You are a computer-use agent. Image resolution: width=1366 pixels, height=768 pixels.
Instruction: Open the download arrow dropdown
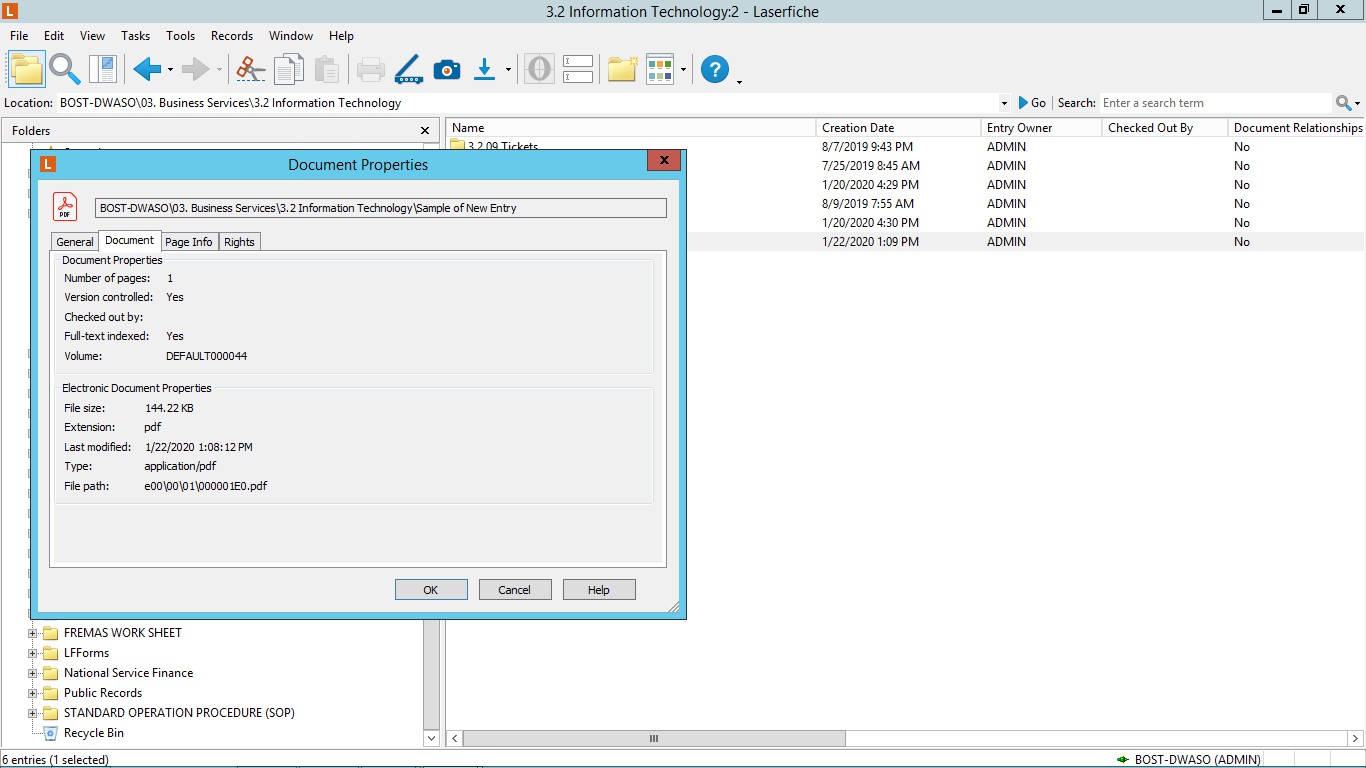point(508,70)
